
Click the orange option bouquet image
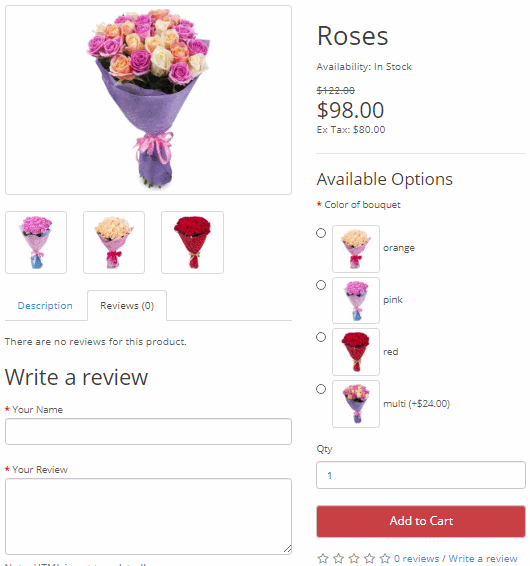point(356,249)
